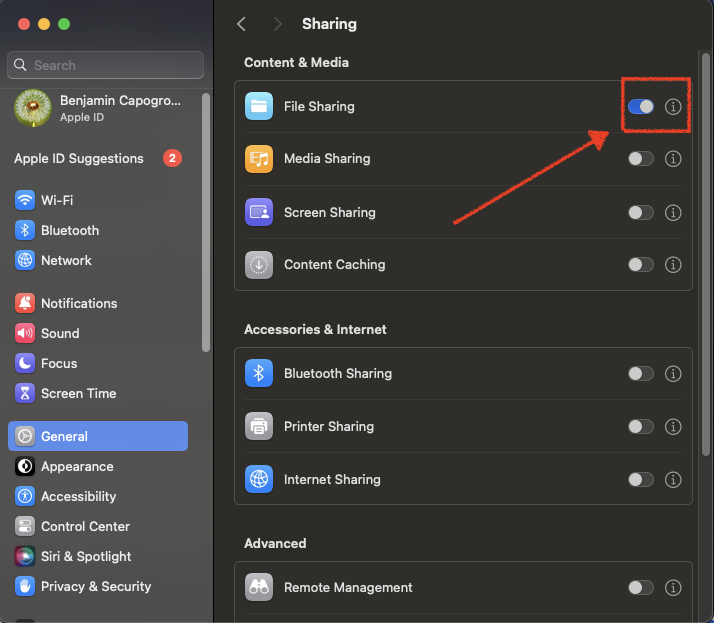714x623 pixels.
Task: Click the Bluetooth sidebar icon
Action: pos(25,230)
